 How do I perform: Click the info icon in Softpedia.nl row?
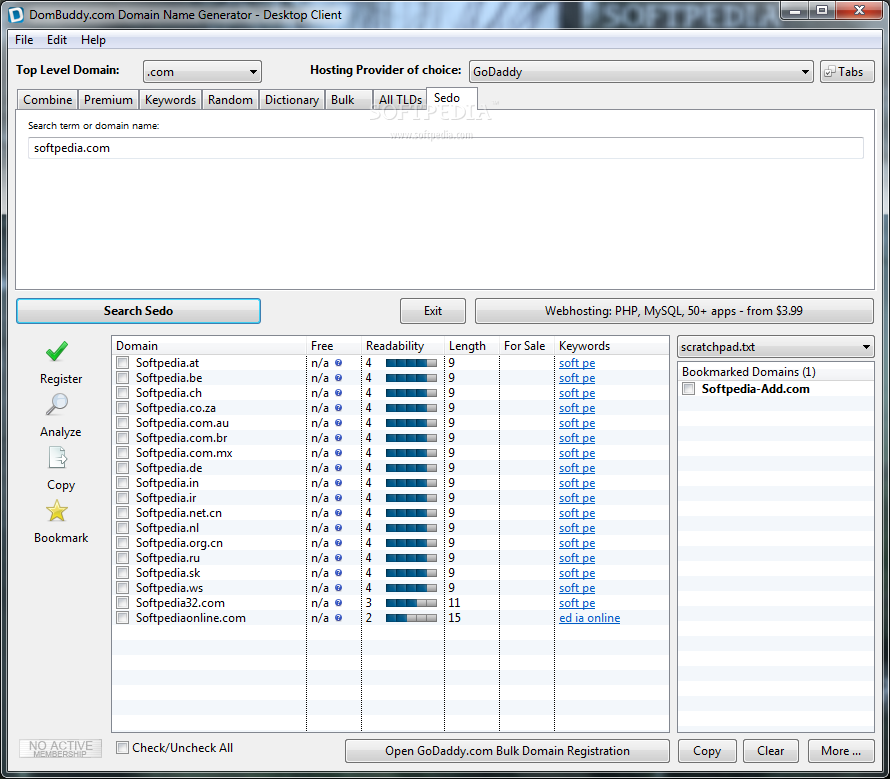[338, 527]
